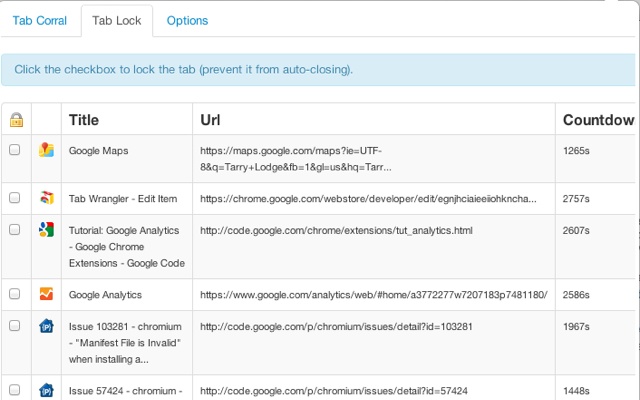Click the Countdown column header

coord(598,120)
